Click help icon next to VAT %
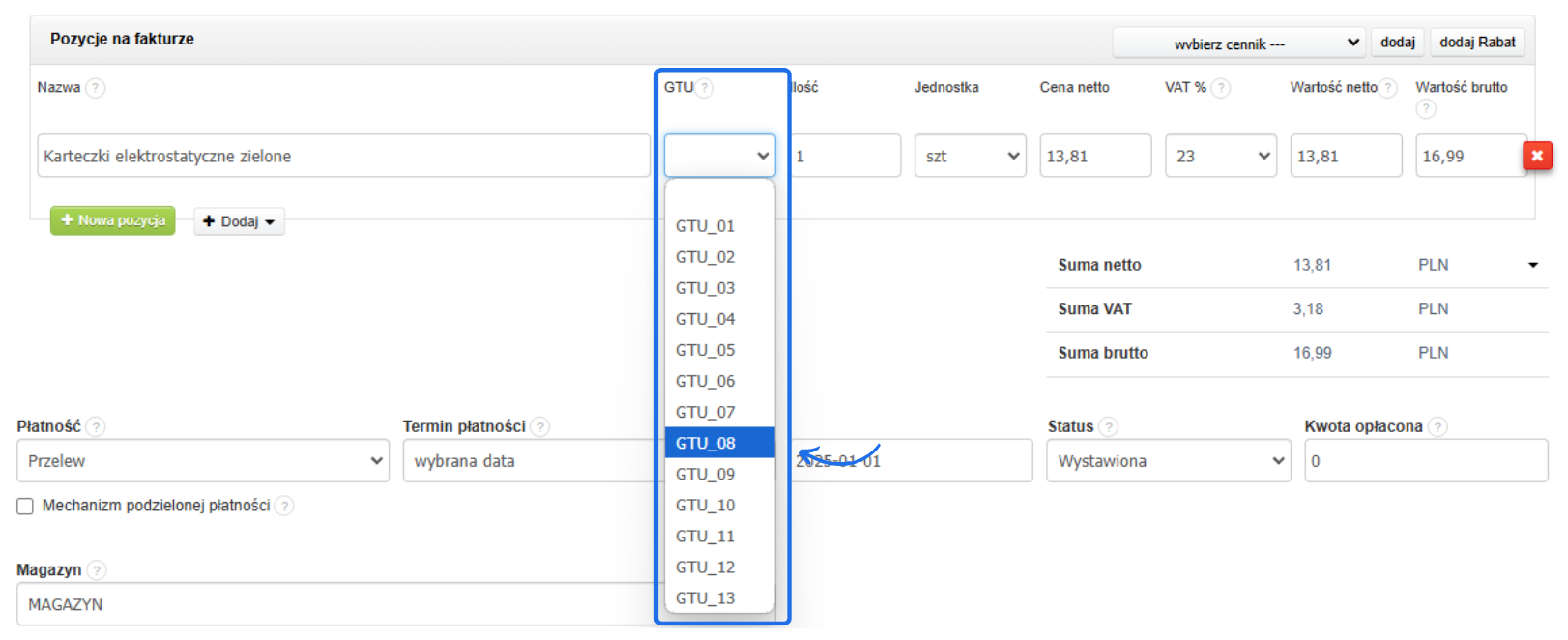The image size is (1568, 640). pyautogui.click(x=1221, y=88)
